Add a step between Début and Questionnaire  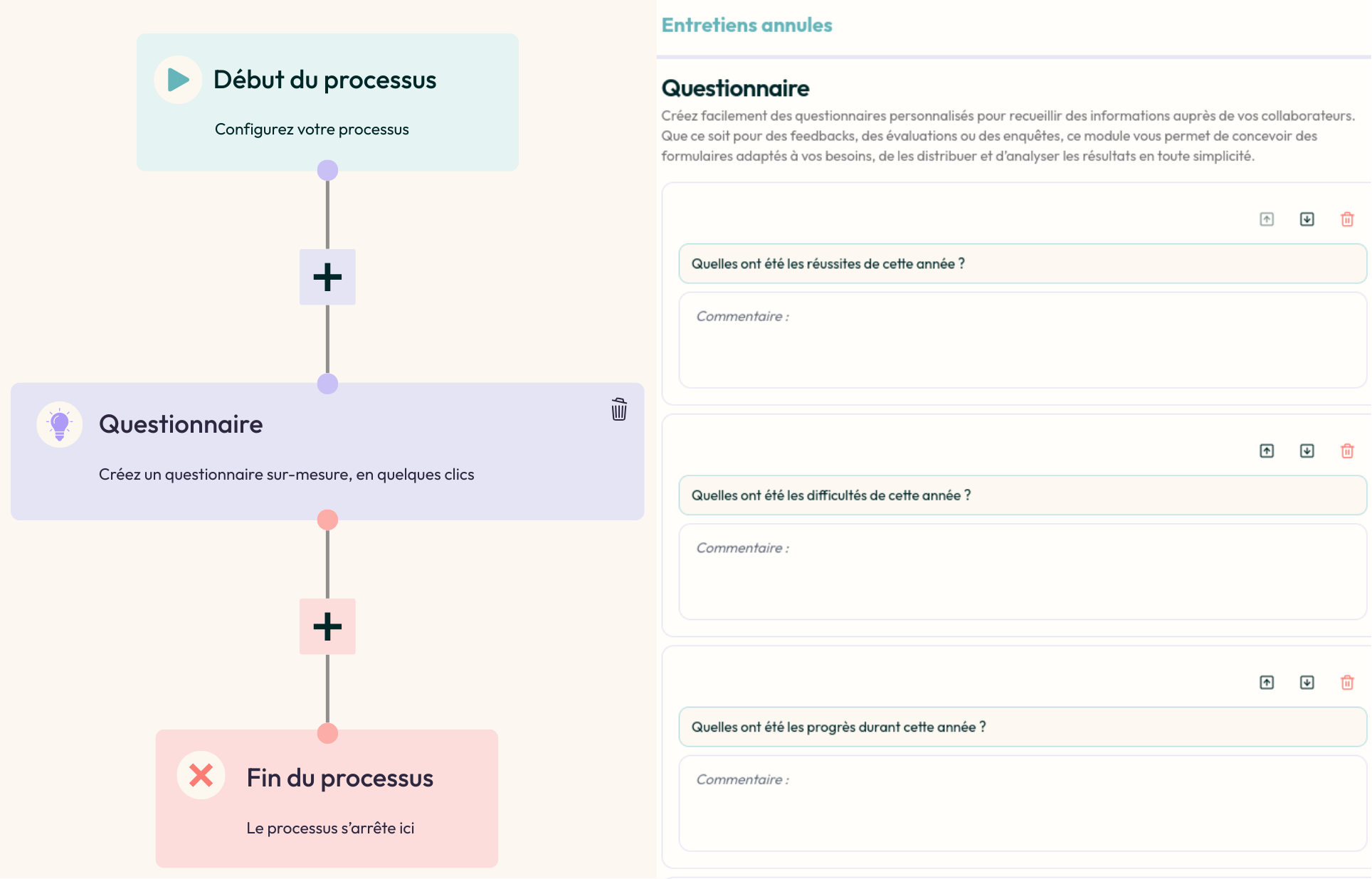click(327, 277)
